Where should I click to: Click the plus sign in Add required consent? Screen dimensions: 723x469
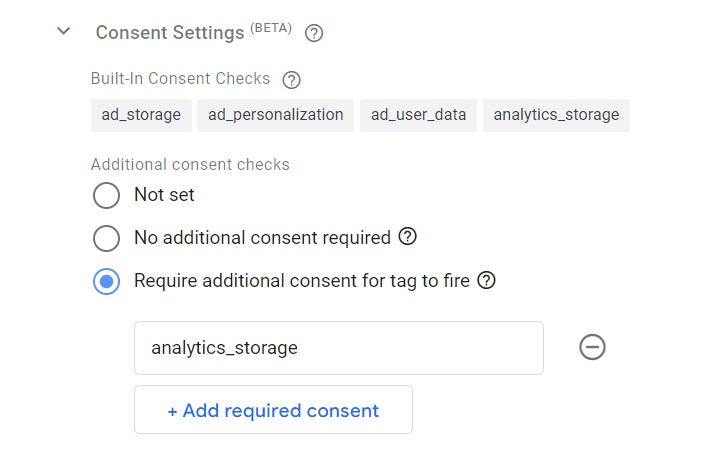(172, 411)
